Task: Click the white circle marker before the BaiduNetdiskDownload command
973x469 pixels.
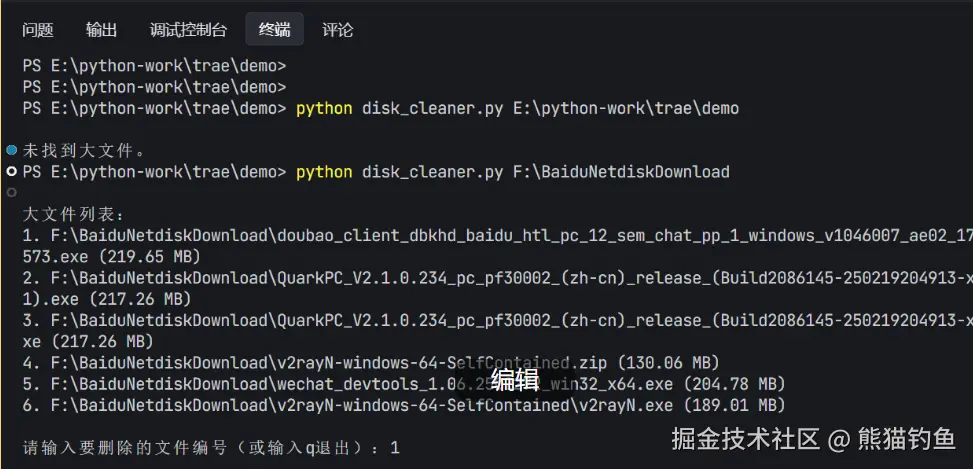Action: pyautogui.click(x=11, y=171)
